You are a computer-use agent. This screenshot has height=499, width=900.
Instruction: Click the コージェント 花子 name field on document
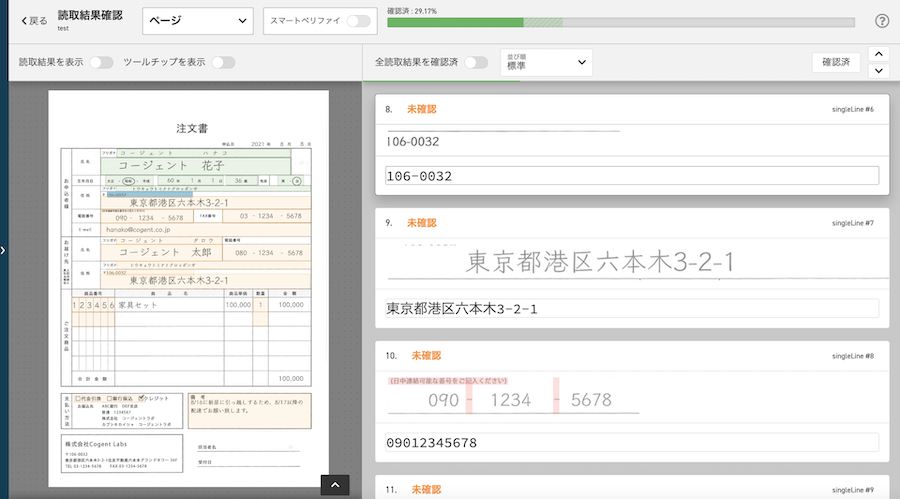point(196,165)
